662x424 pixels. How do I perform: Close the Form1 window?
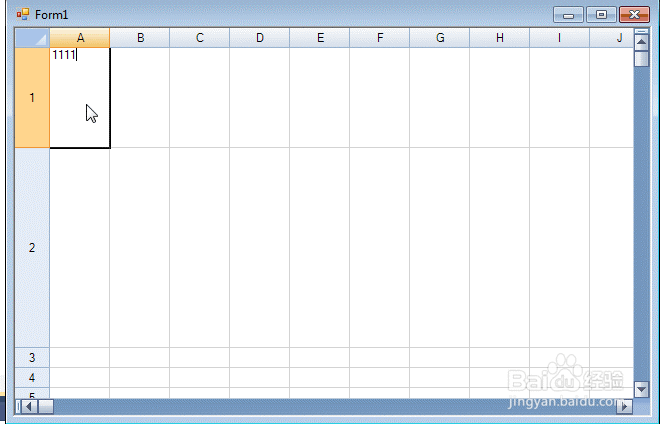[x=634, y=15]
